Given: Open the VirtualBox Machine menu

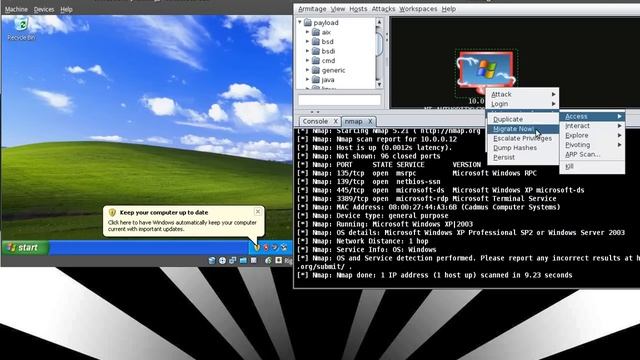Looking at the screenshot, I should [x=16, y=9].
